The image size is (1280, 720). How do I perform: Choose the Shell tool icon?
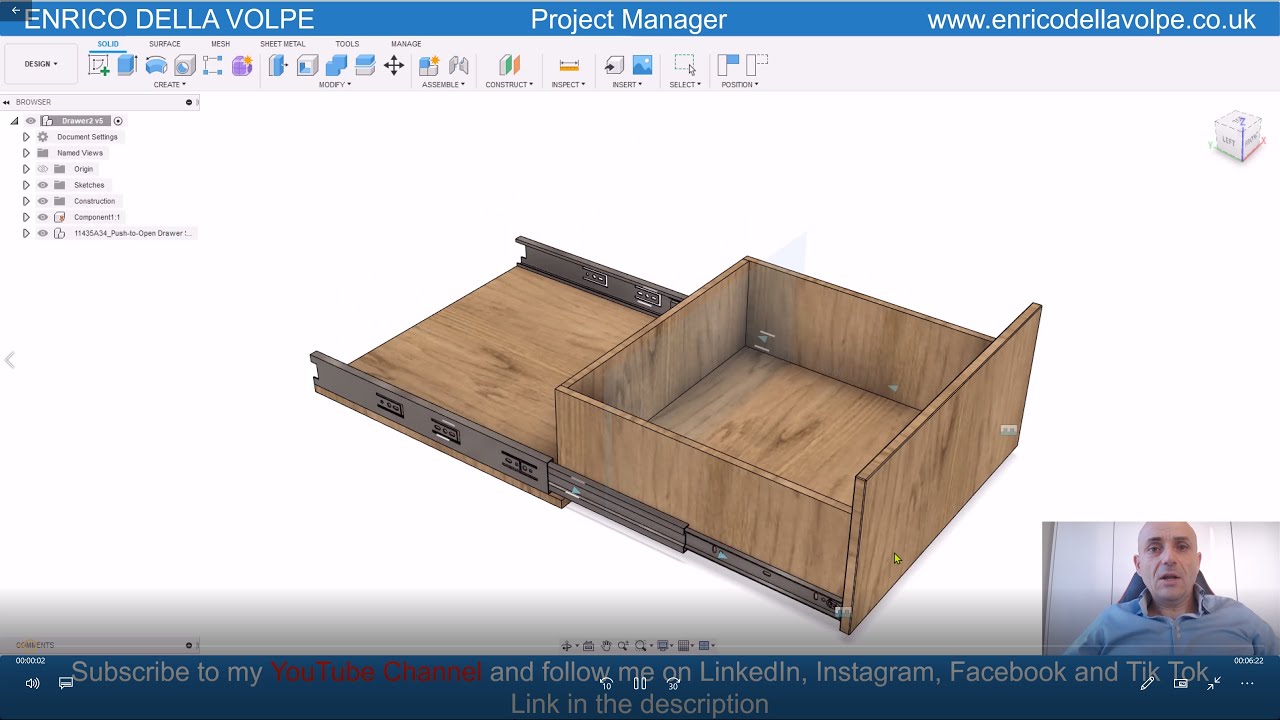307,66
